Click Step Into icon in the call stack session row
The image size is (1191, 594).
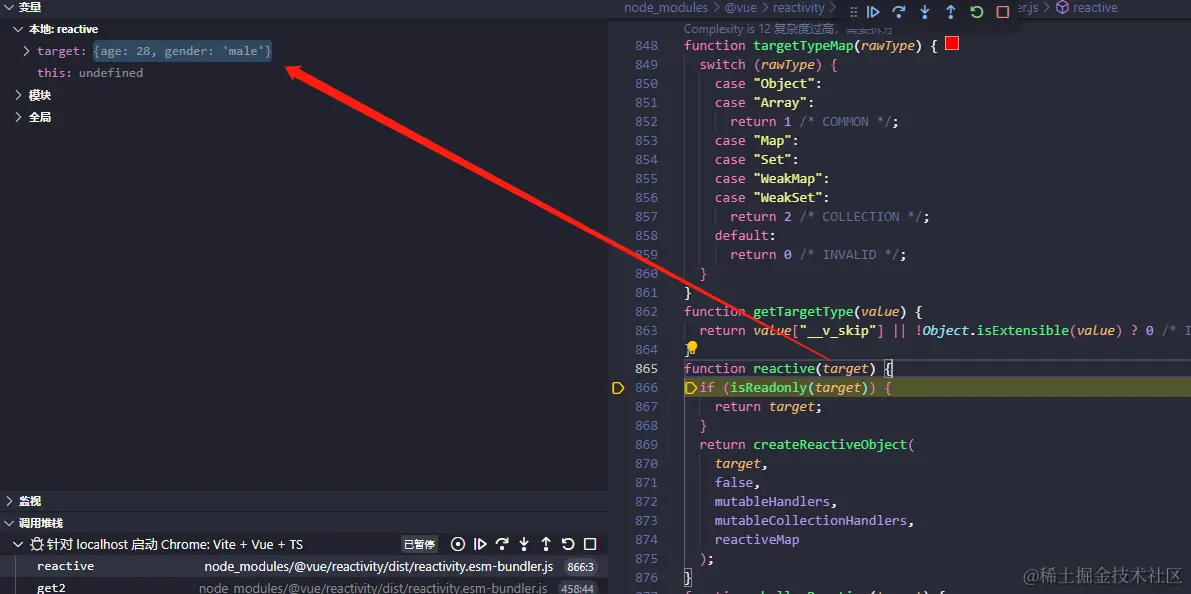point(524,544)
